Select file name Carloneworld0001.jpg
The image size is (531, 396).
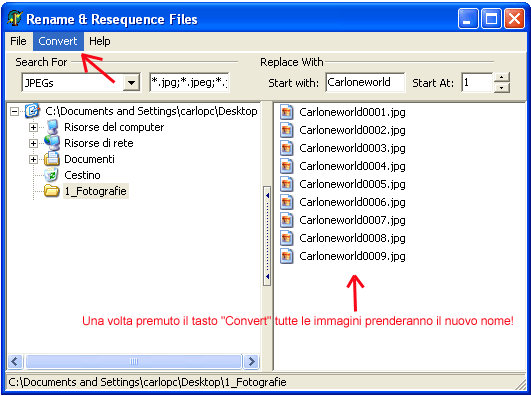point(352,112)
